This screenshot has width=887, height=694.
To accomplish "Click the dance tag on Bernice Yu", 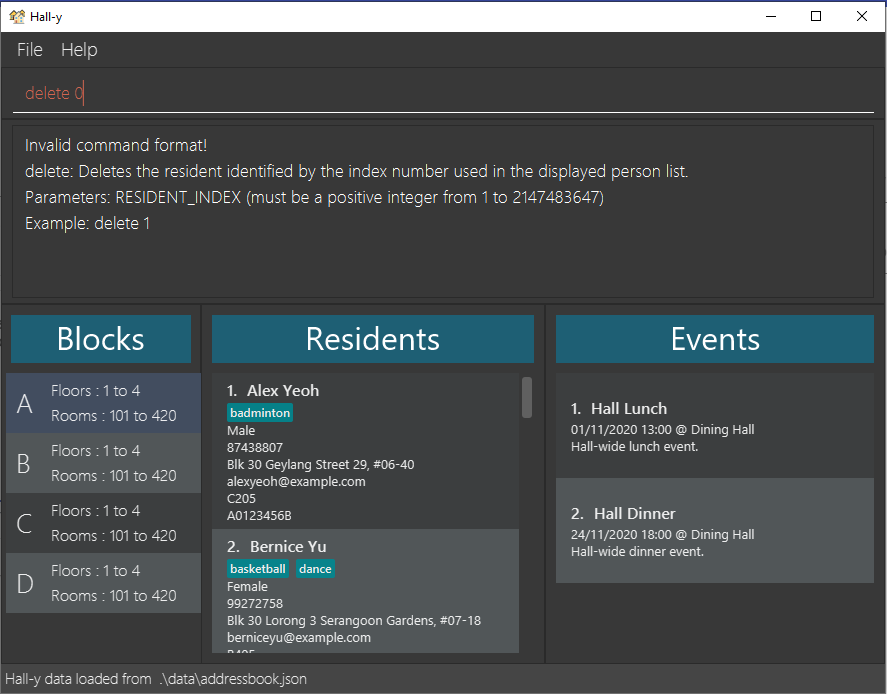I will point(315,569).
